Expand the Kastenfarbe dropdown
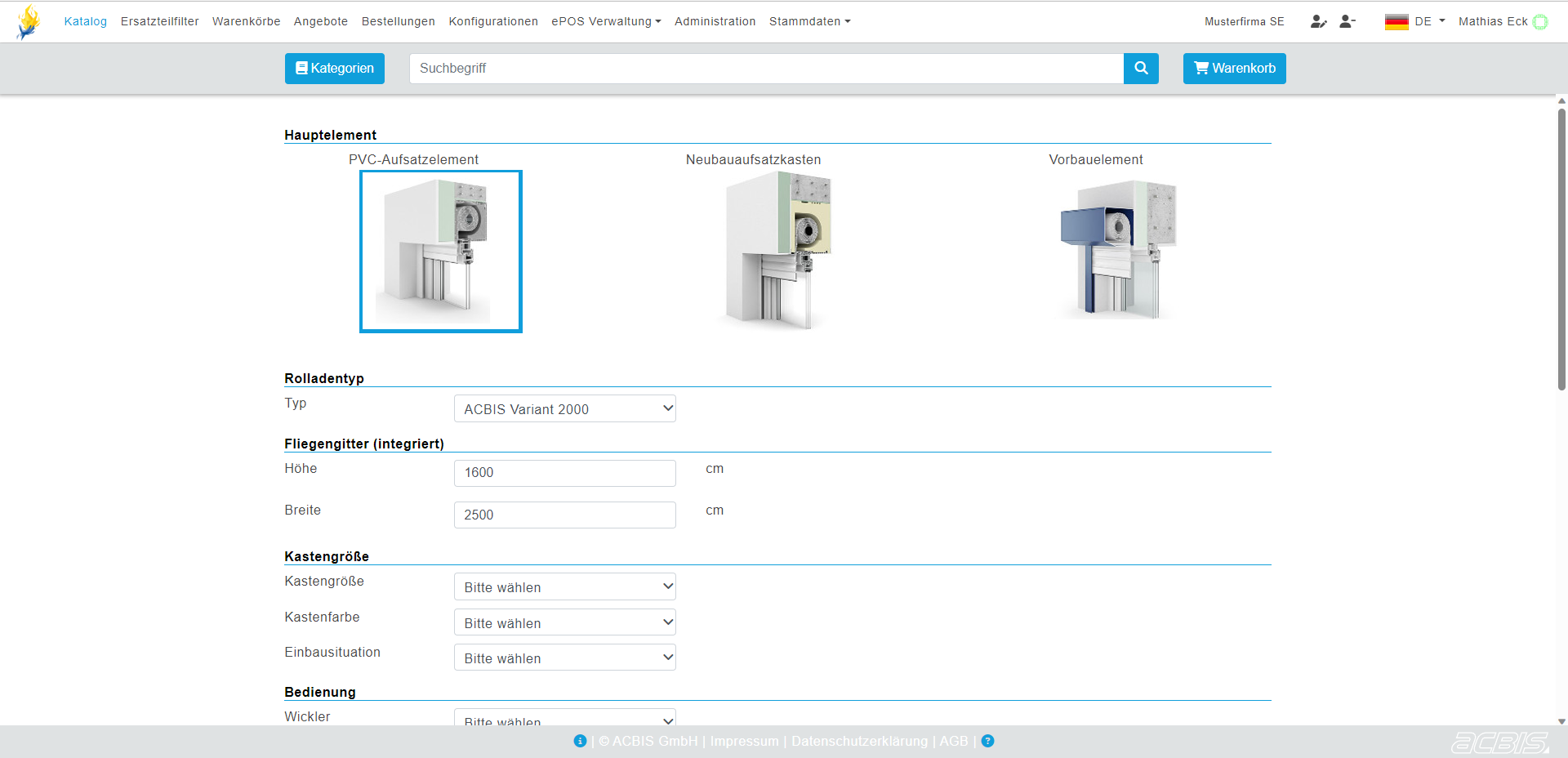 coord(564,622)
